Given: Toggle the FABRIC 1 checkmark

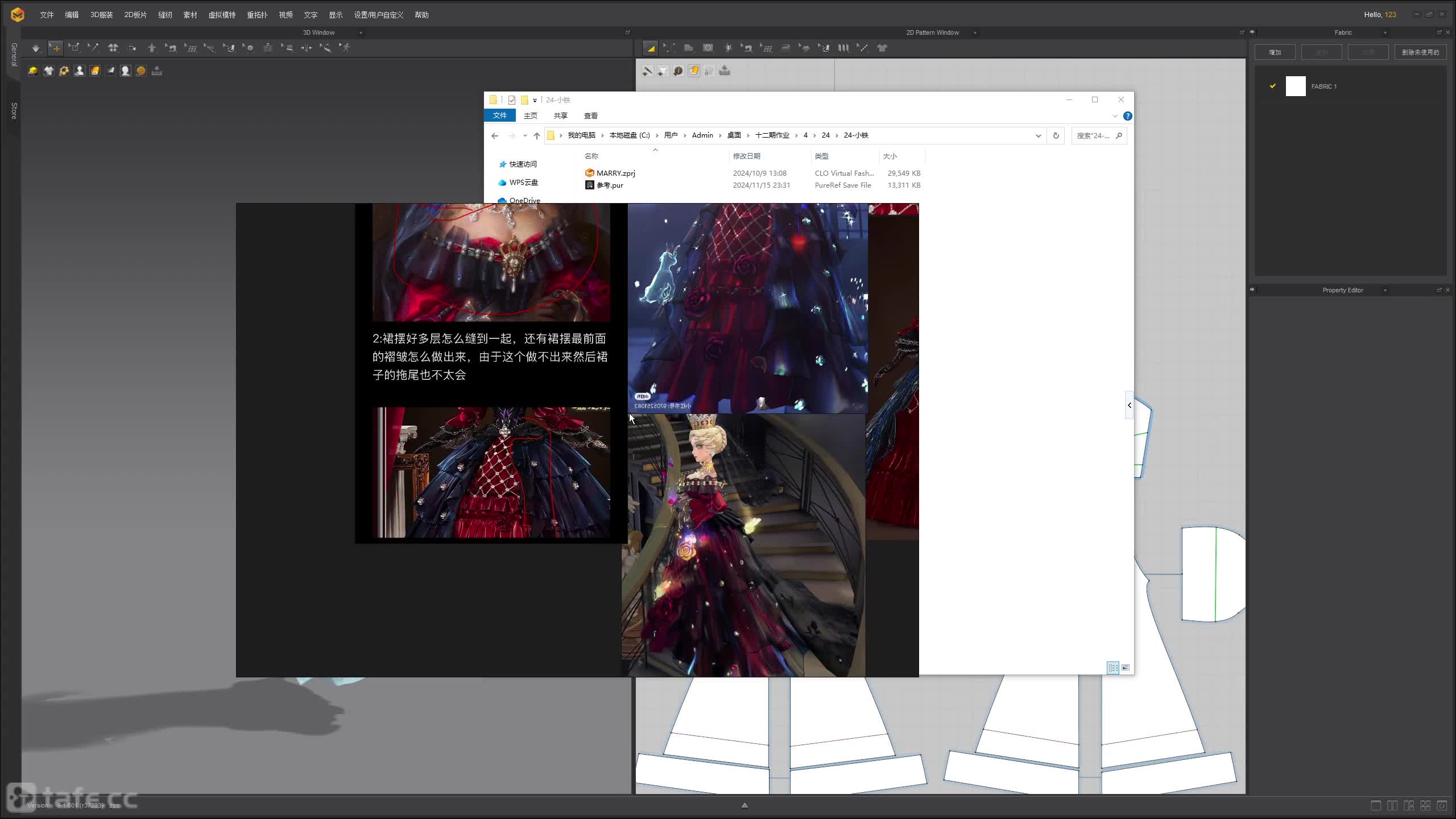Looking at the screenshot, I should click(1273, 86).
